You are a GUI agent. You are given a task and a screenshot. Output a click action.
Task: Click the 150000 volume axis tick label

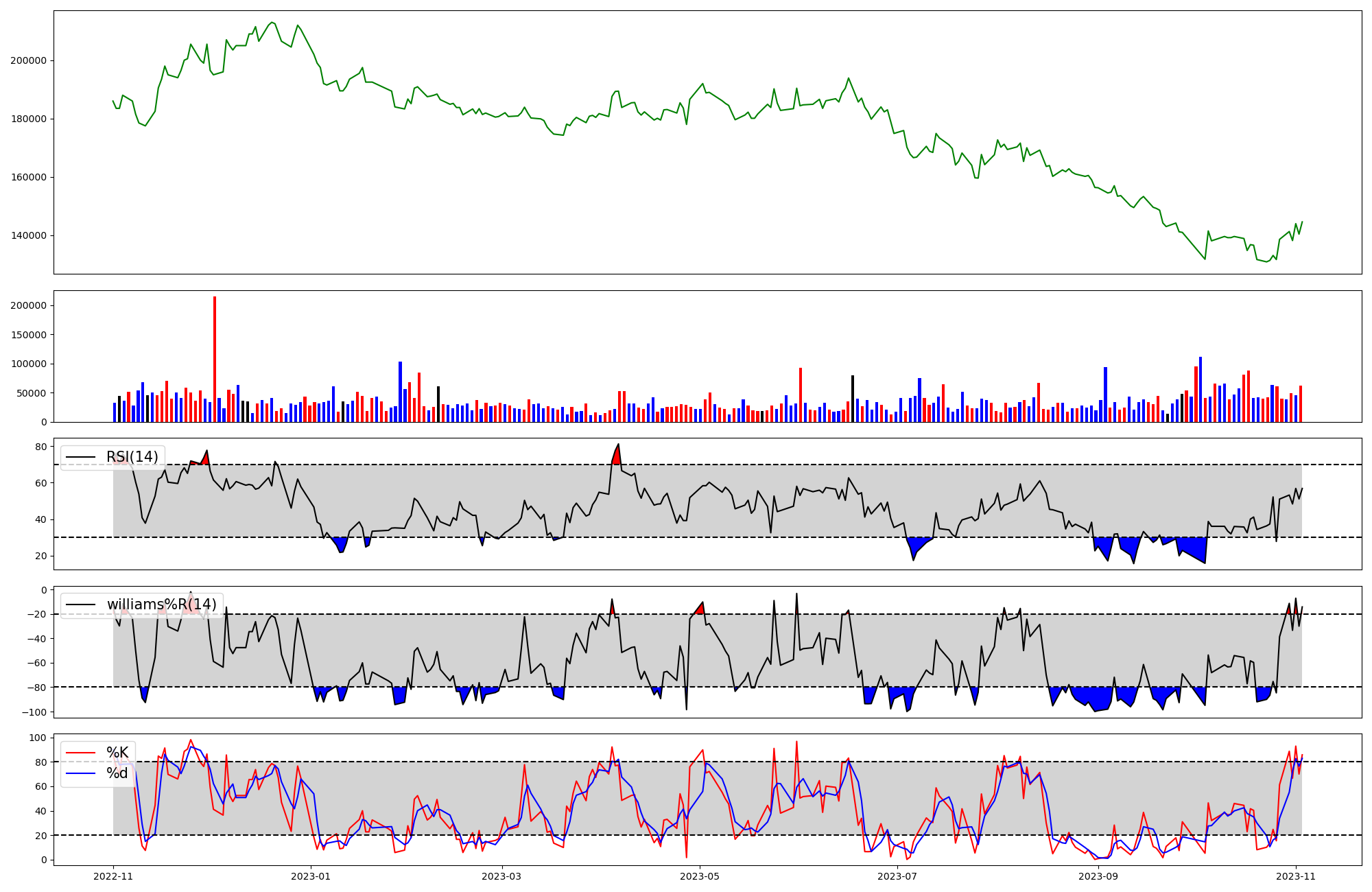[x=28, y=335]
